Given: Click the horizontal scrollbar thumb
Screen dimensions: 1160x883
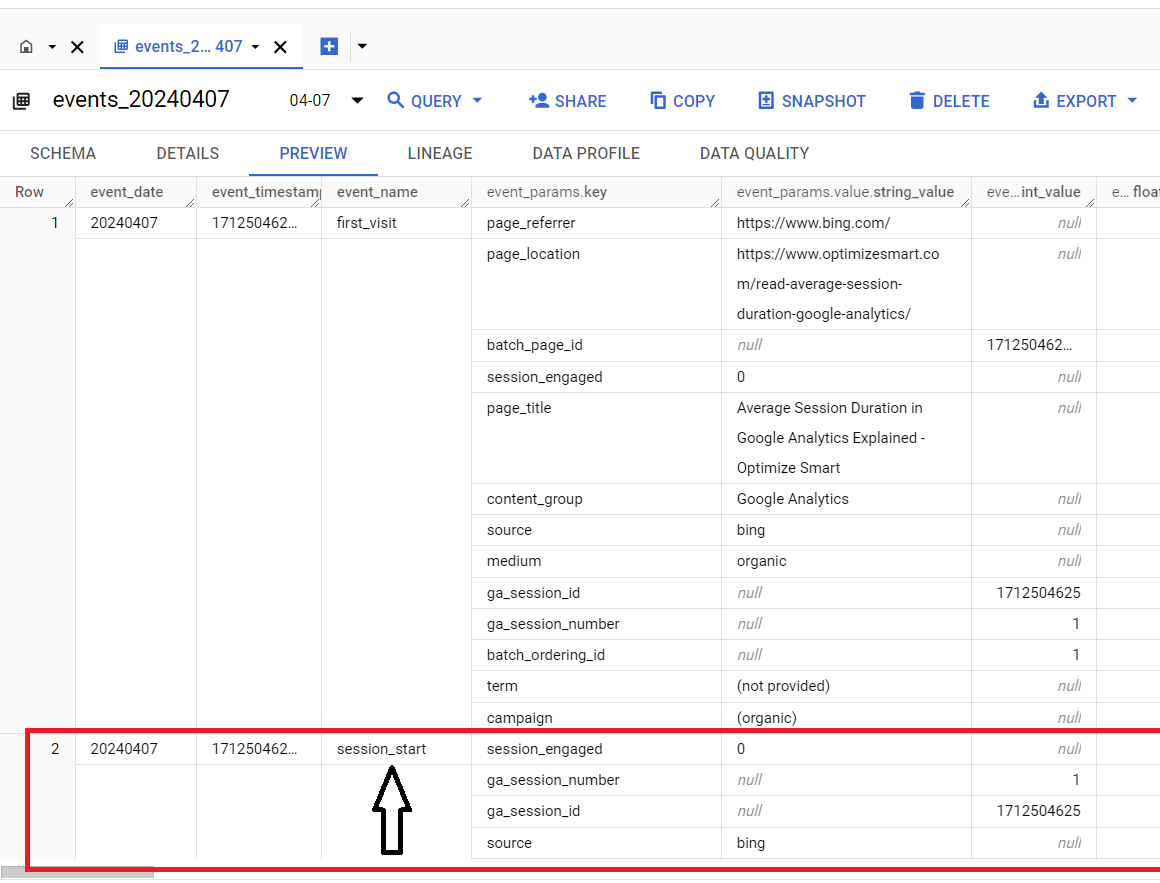Looking at the screenshot, I should [77, 873].
